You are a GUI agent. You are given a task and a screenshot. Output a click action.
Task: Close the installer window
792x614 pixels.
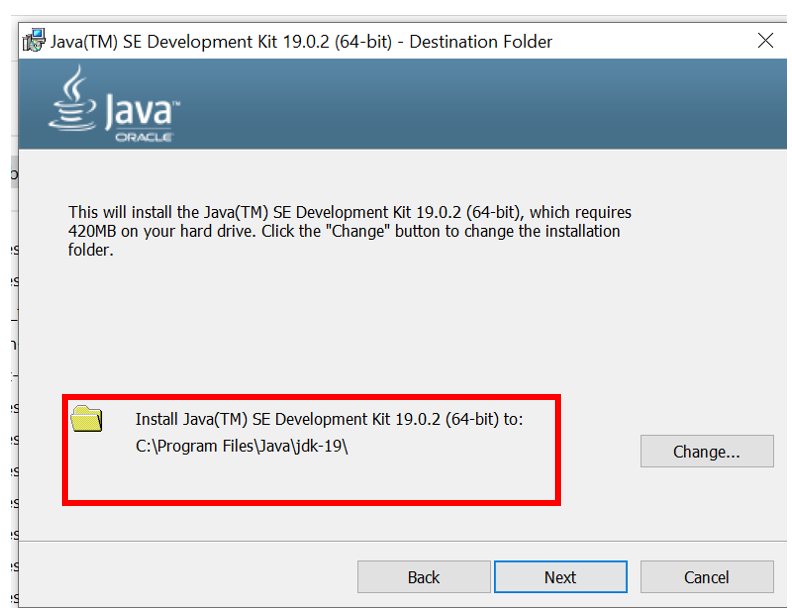click(x=765, y=40)
